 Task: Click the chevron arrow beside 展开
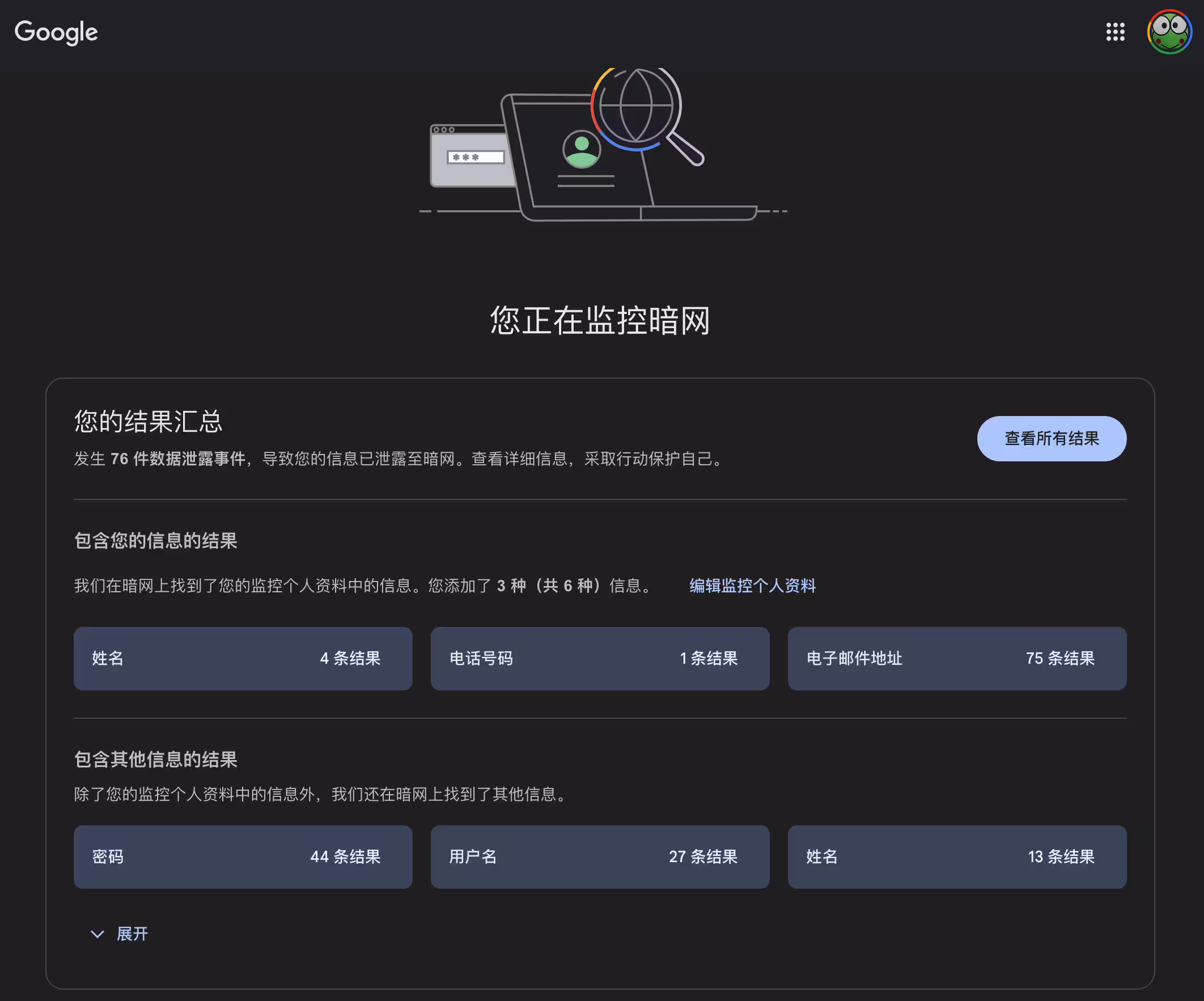(97, 934)
